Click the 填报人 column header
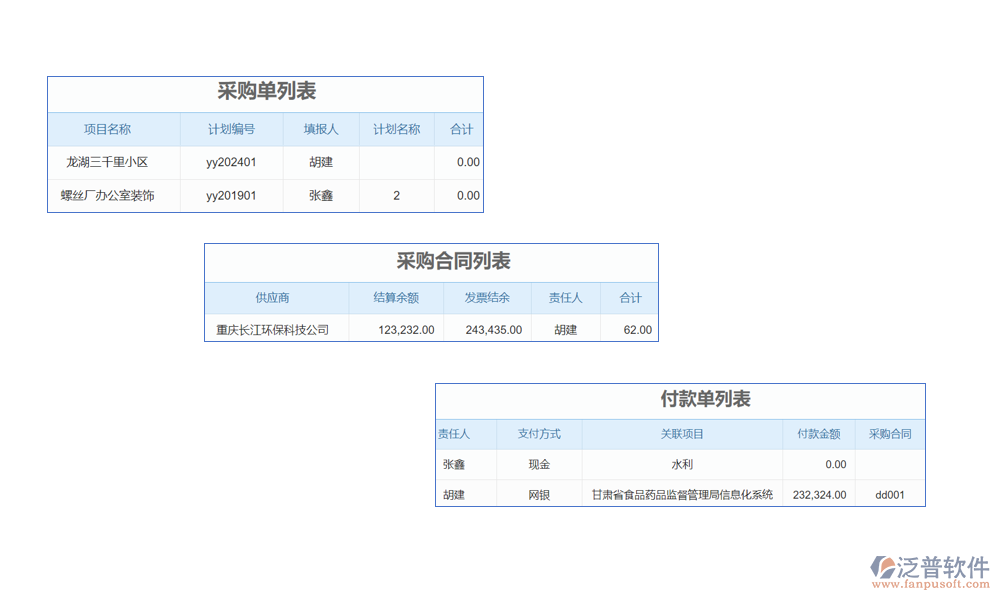 (321, 129)
